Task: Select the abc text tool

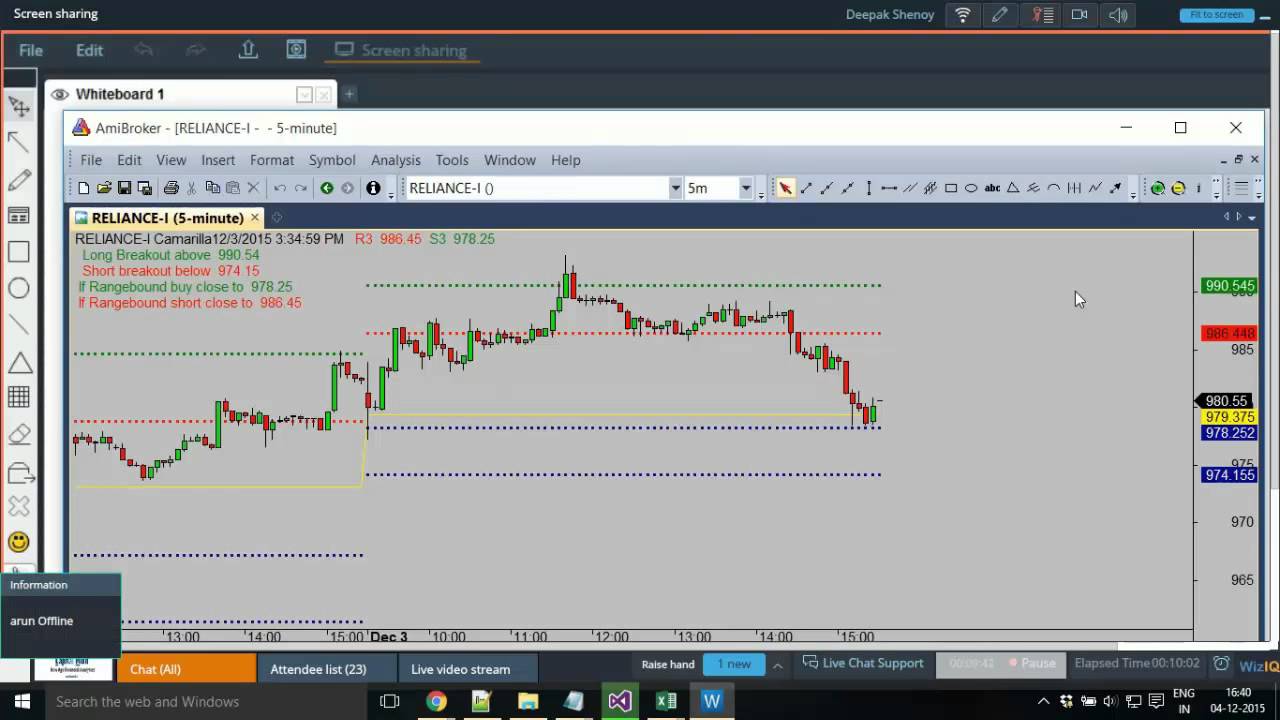Action: click(992, 188)
